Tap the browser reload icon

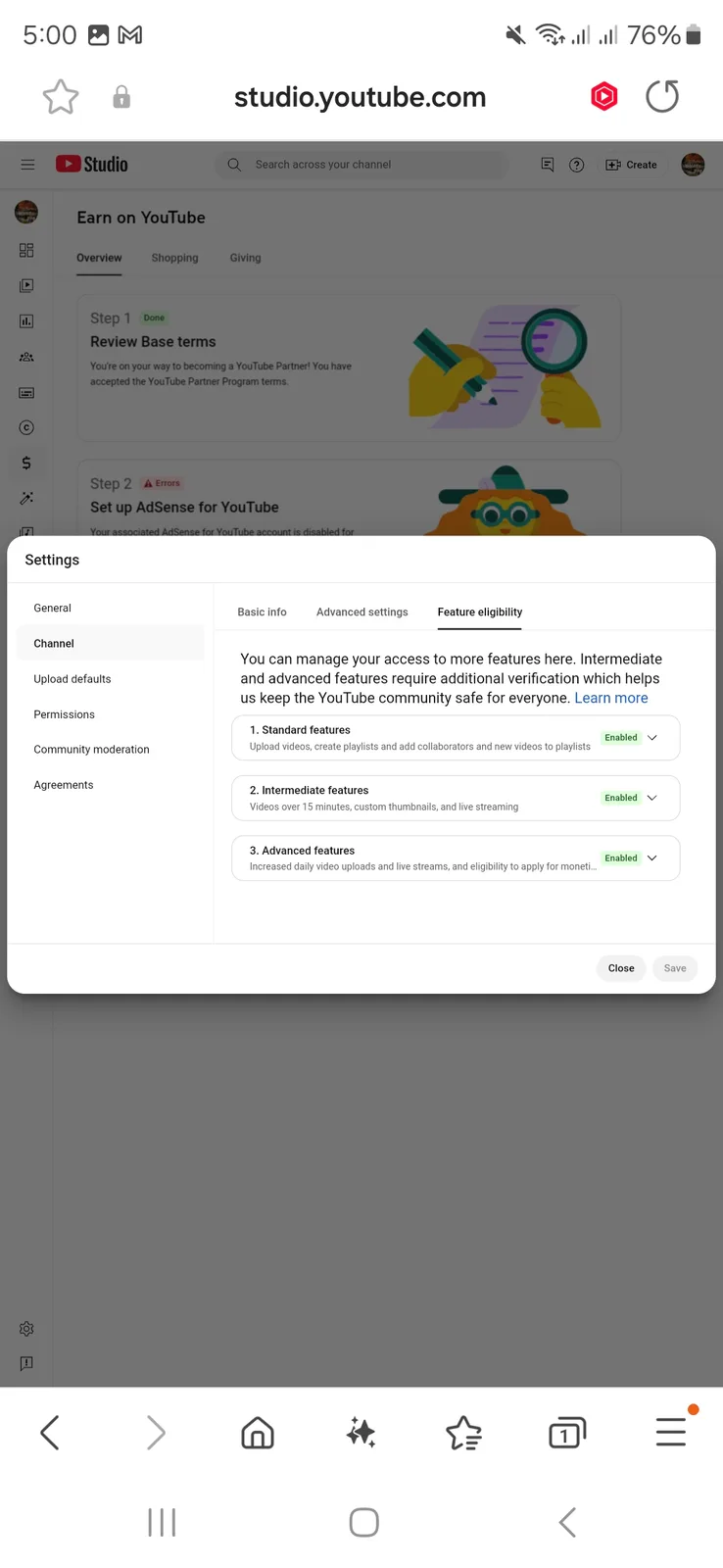(662, 96)
